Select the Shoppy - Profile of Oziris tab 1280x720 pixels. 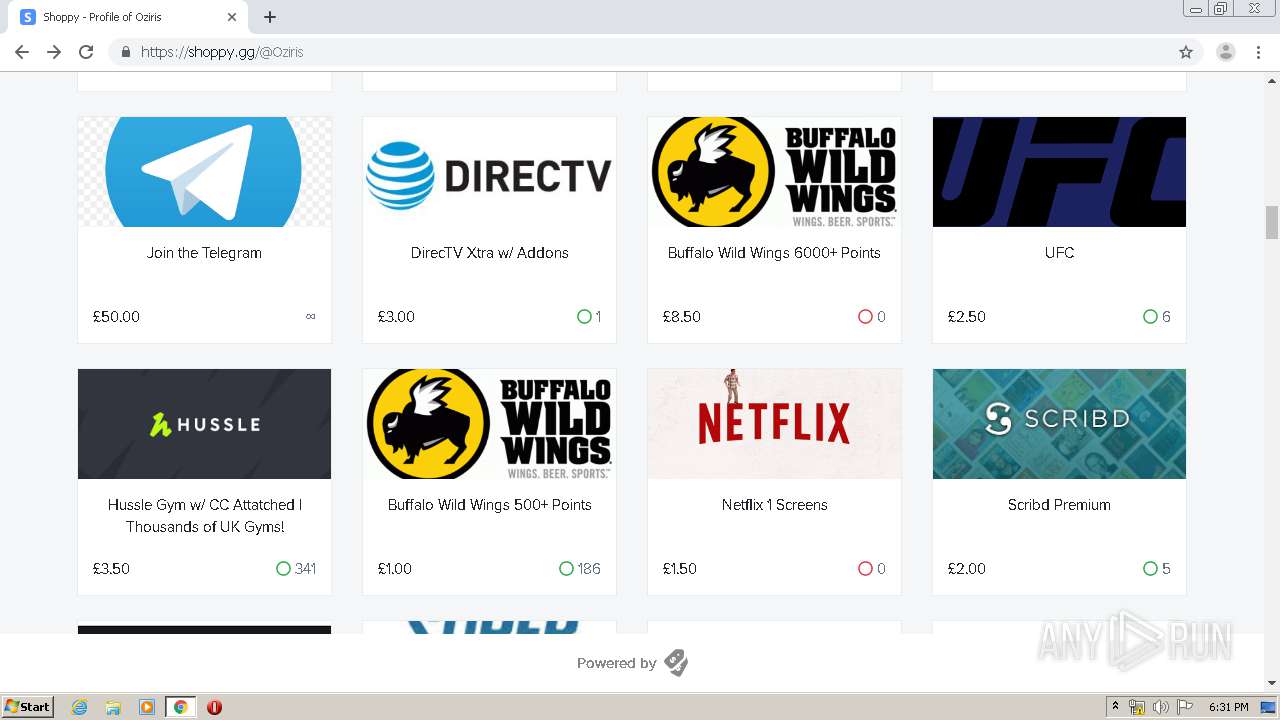pyautogui.click(x=130, y=17)
